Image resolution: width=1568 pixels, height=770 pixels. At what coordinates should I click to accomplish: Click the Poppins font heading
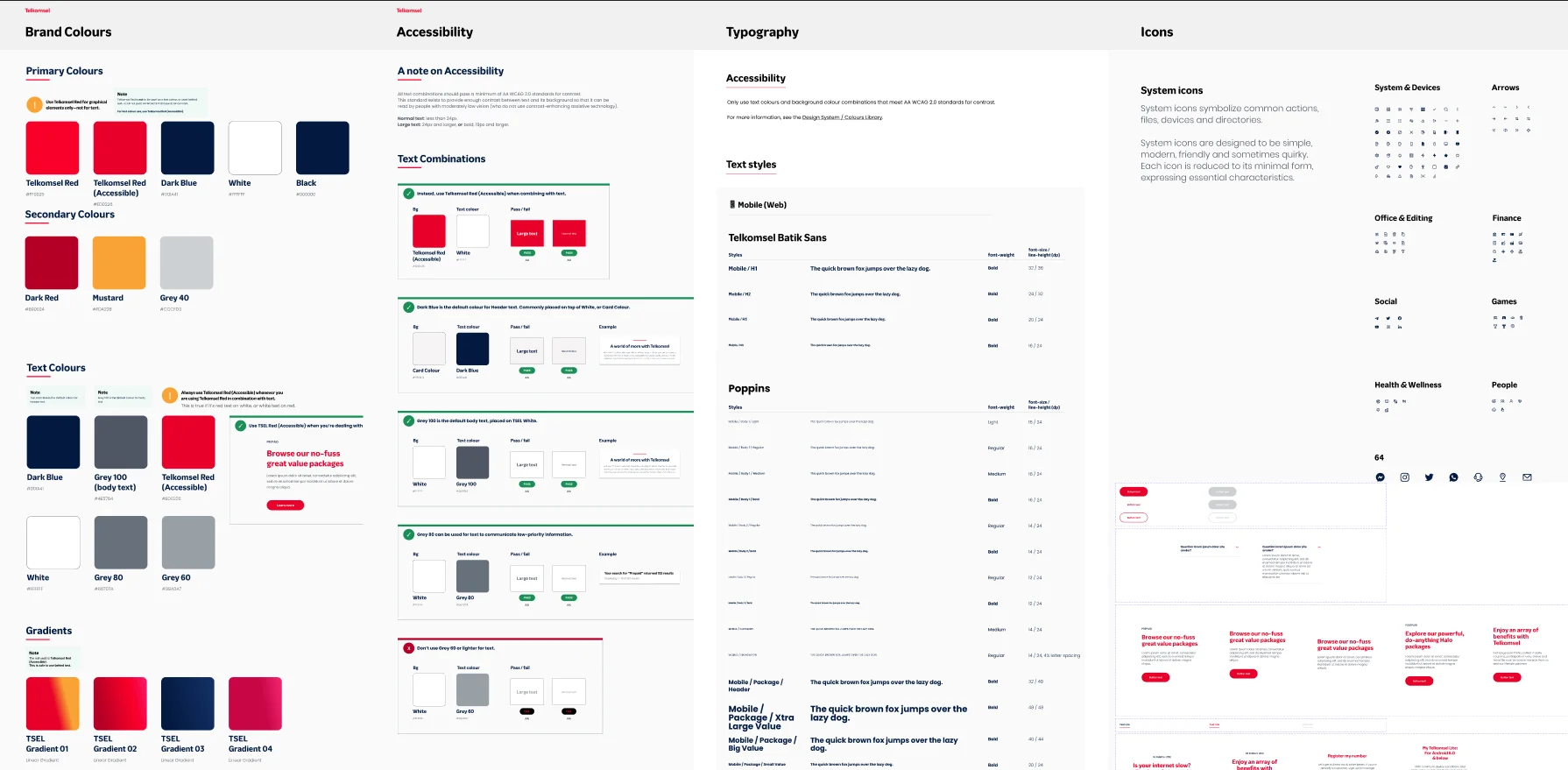click(749, 389)
